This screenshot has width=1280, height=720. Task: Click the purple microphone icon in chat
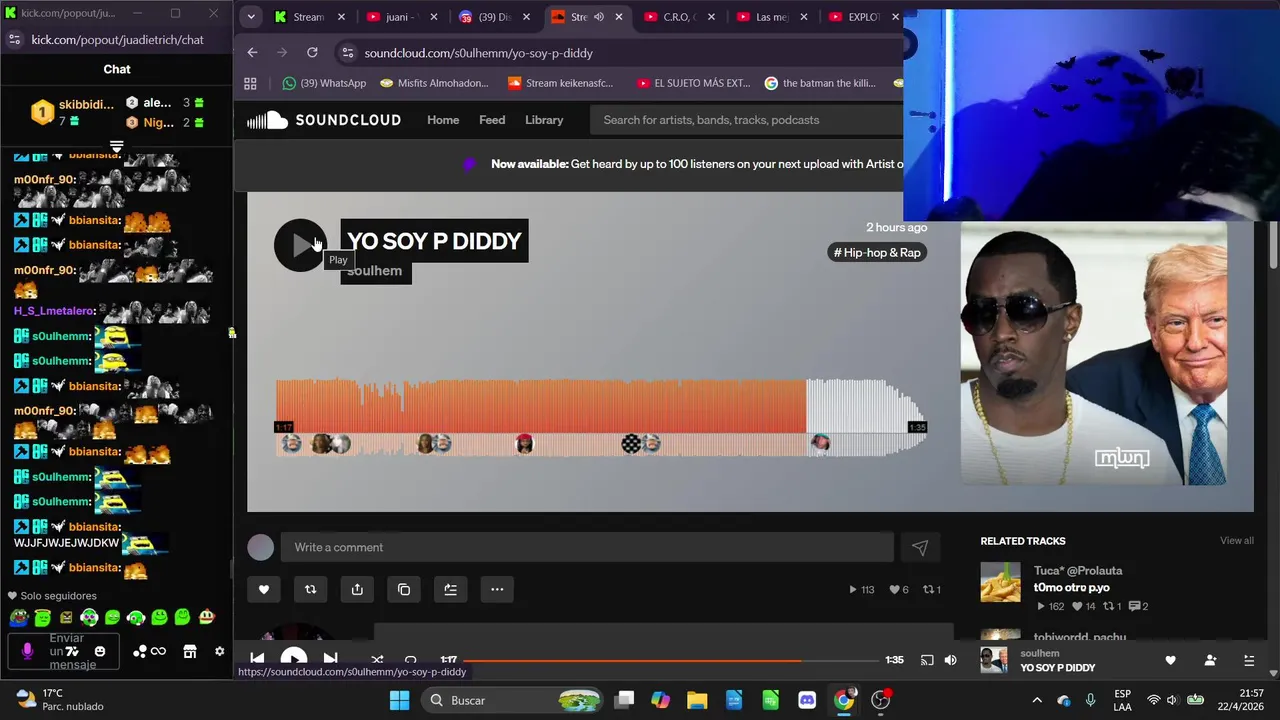pos(27,652)
